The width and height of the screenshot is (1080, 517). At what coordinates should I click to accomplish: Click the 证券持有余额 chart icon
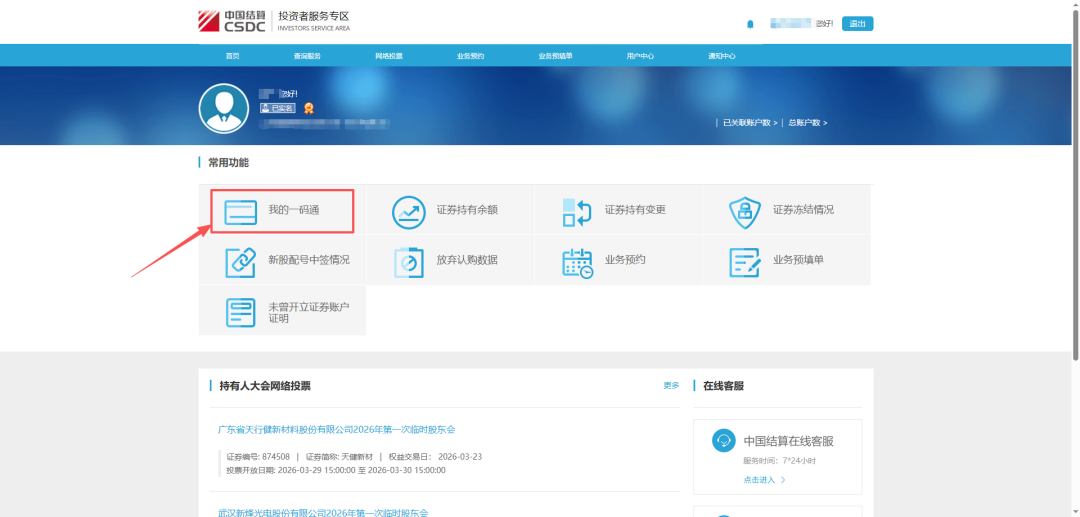pyautogui.click(x=408, y=211)
